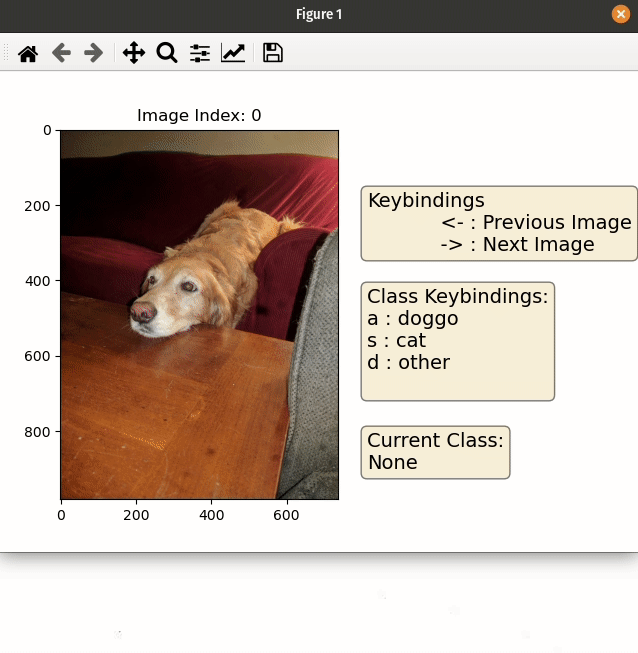Click y-axis tick label 400
This screenshot has width=638, height=653.
pyautogui.click(x=37, y=281)
